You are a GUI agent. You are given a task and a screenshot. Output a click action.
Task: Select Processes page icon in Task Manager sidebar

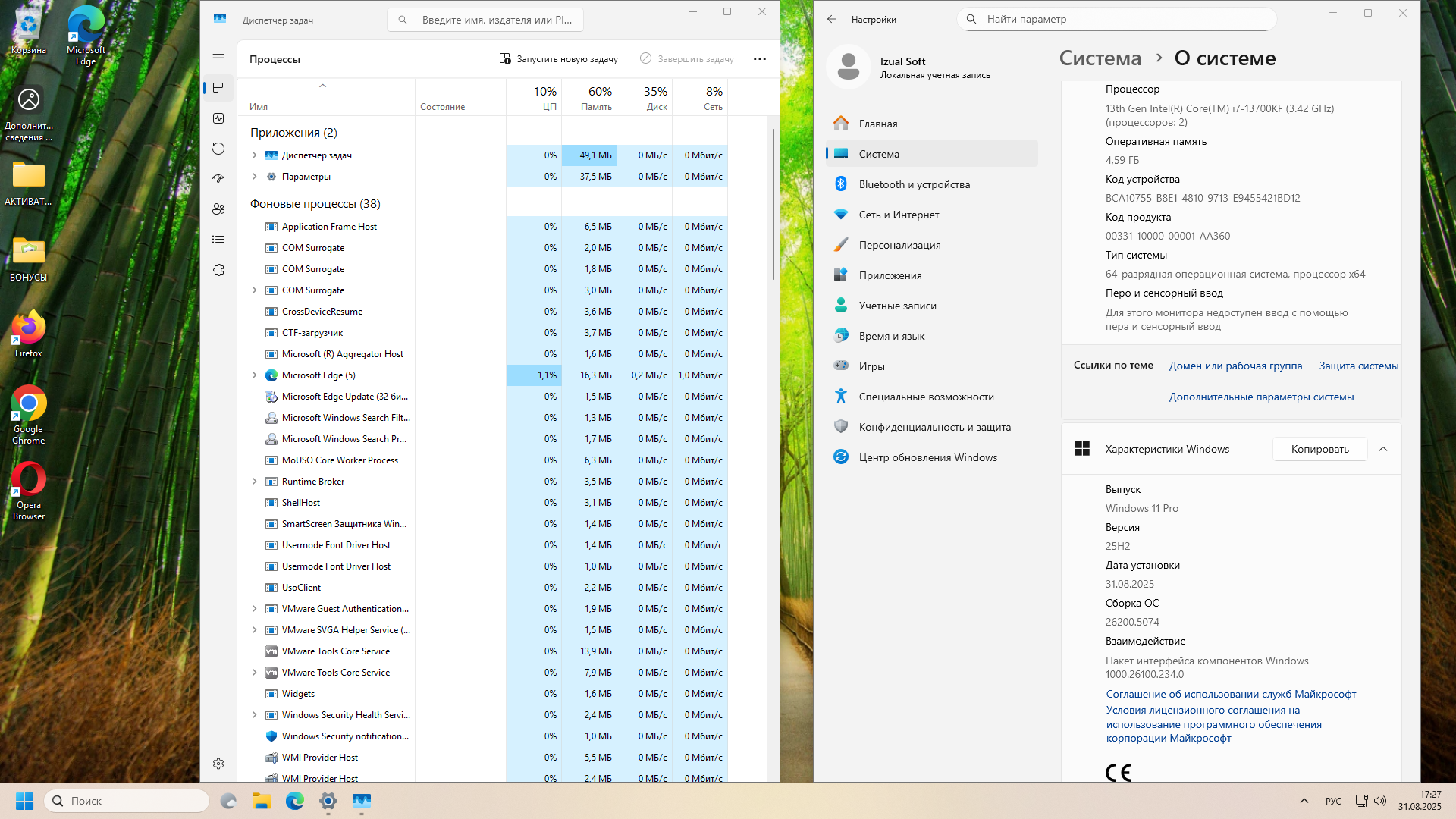(x=218, y=88)
